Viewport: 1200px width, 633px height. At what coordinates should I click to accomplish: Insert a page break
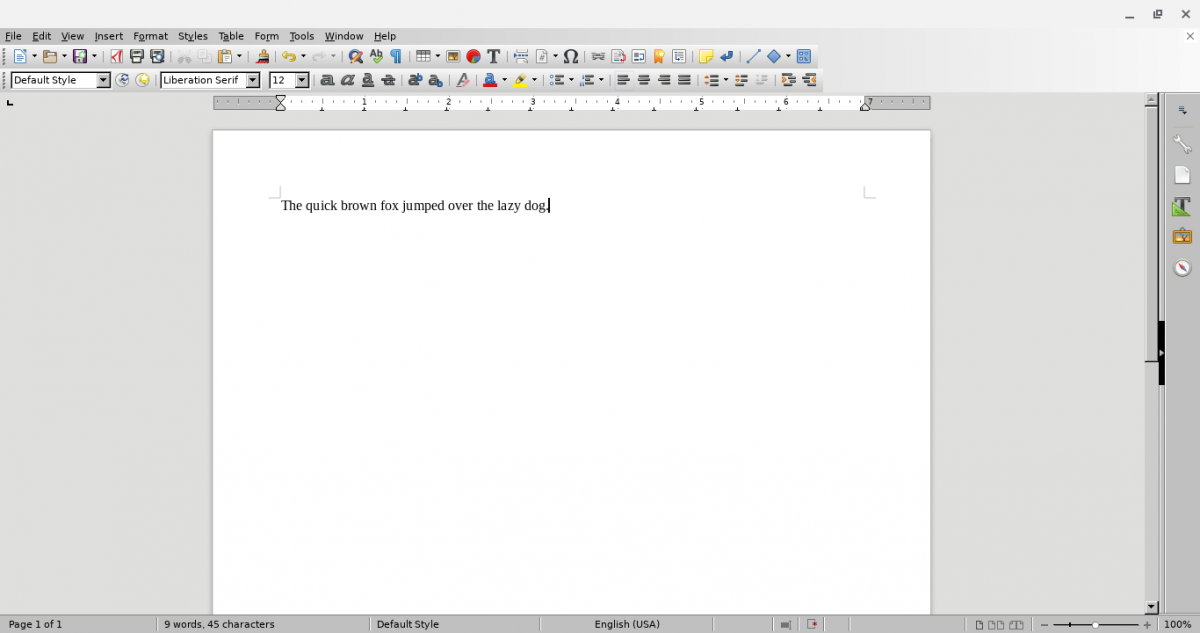click(521, 57)
